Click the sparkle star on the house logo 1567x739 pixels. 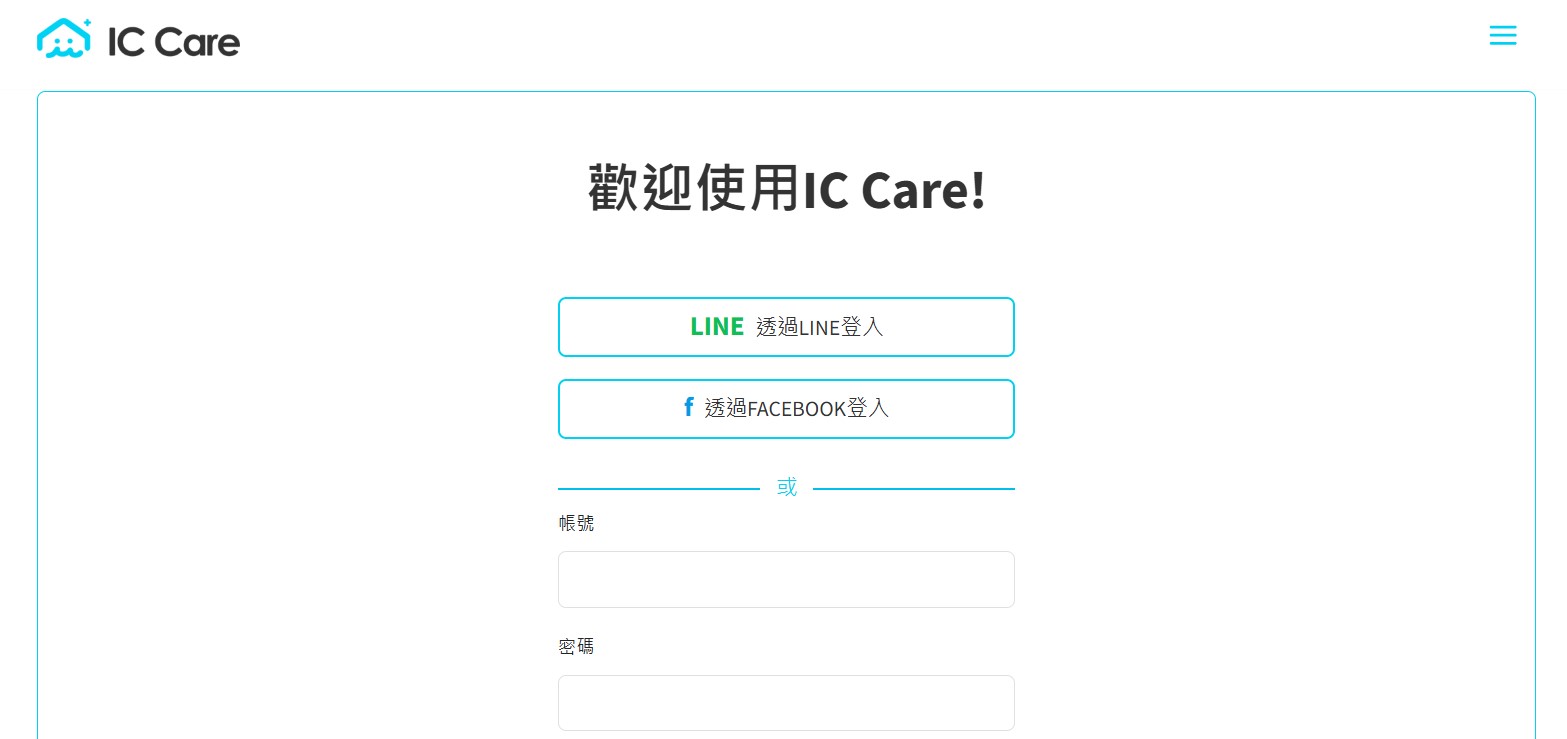(x=87, y=22)
